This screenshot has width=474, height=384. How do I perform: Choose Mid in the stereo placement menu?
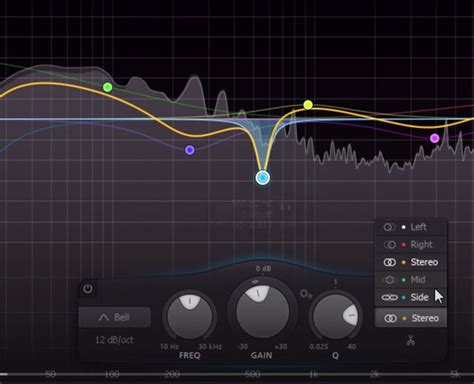[x=411, y=280]
